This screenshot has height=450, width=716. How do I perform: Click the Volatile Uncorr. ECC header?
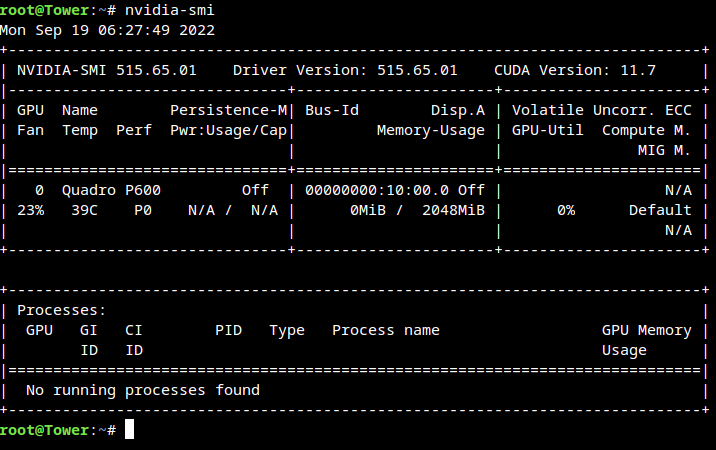(x=601, y=110)
